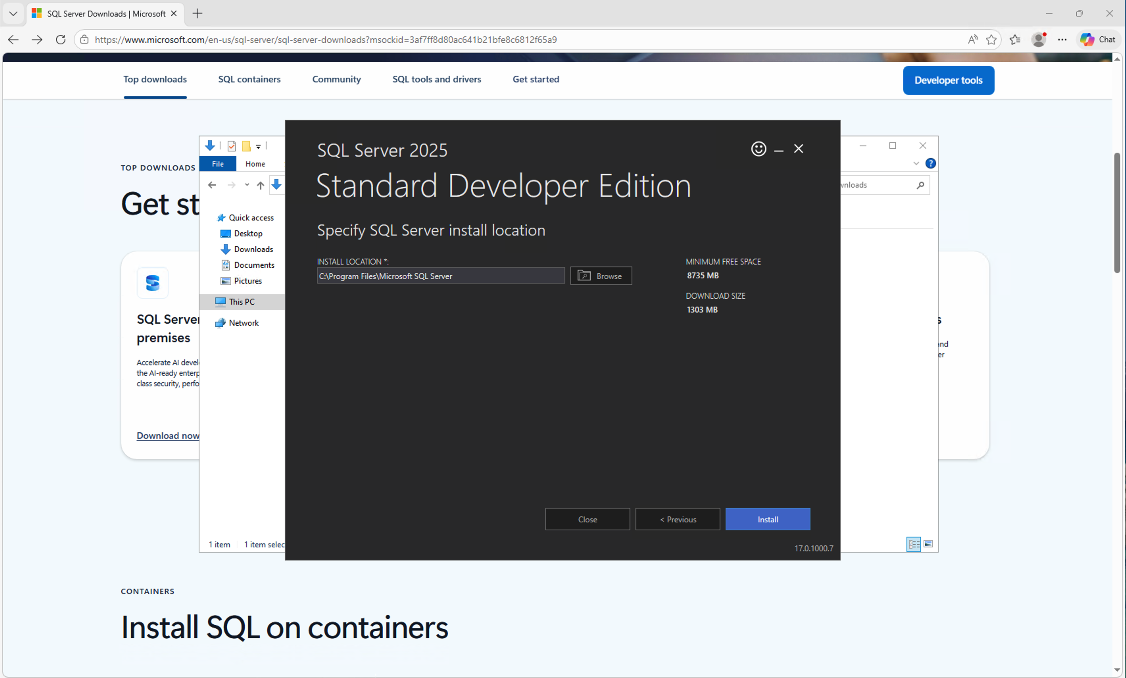
Task: Open the browser Favorites list icon
Action: (1015, 40)
